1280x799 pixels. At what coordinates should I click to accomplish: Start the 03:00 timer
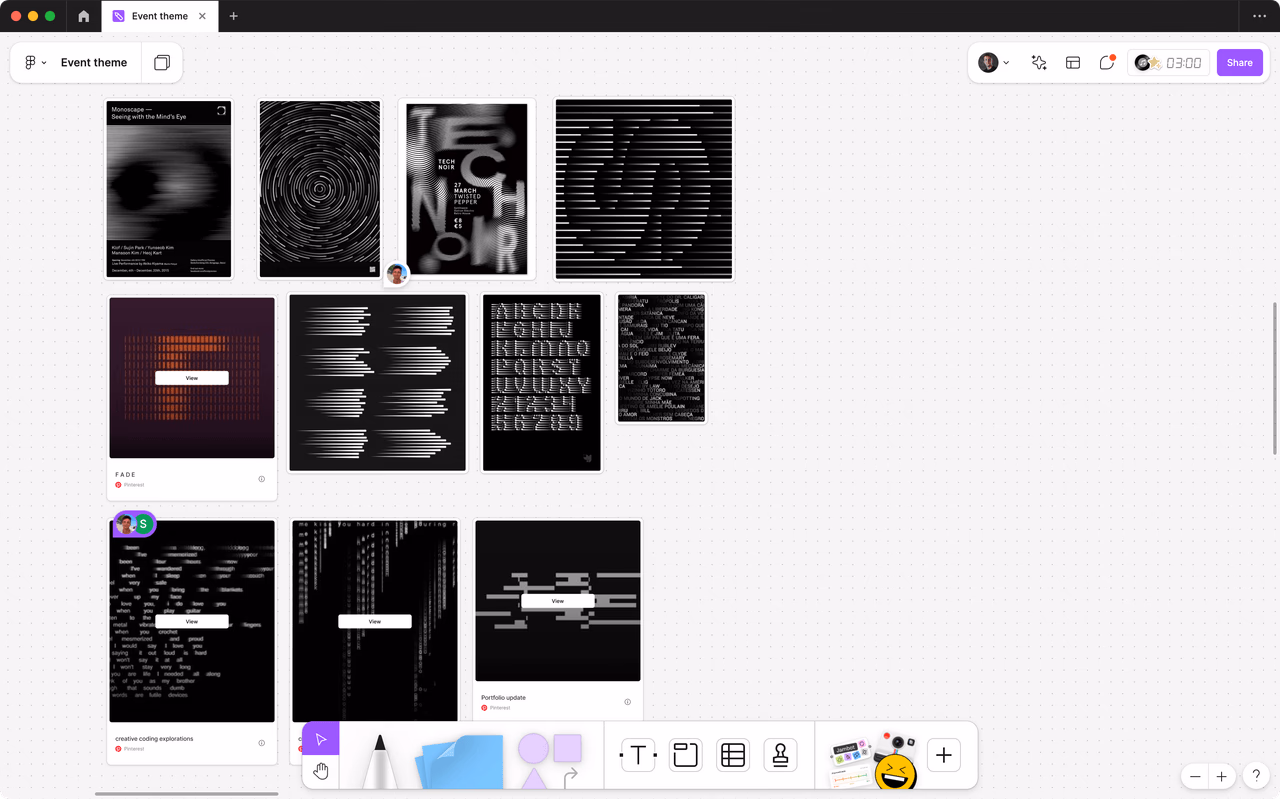coord(1169,63)
